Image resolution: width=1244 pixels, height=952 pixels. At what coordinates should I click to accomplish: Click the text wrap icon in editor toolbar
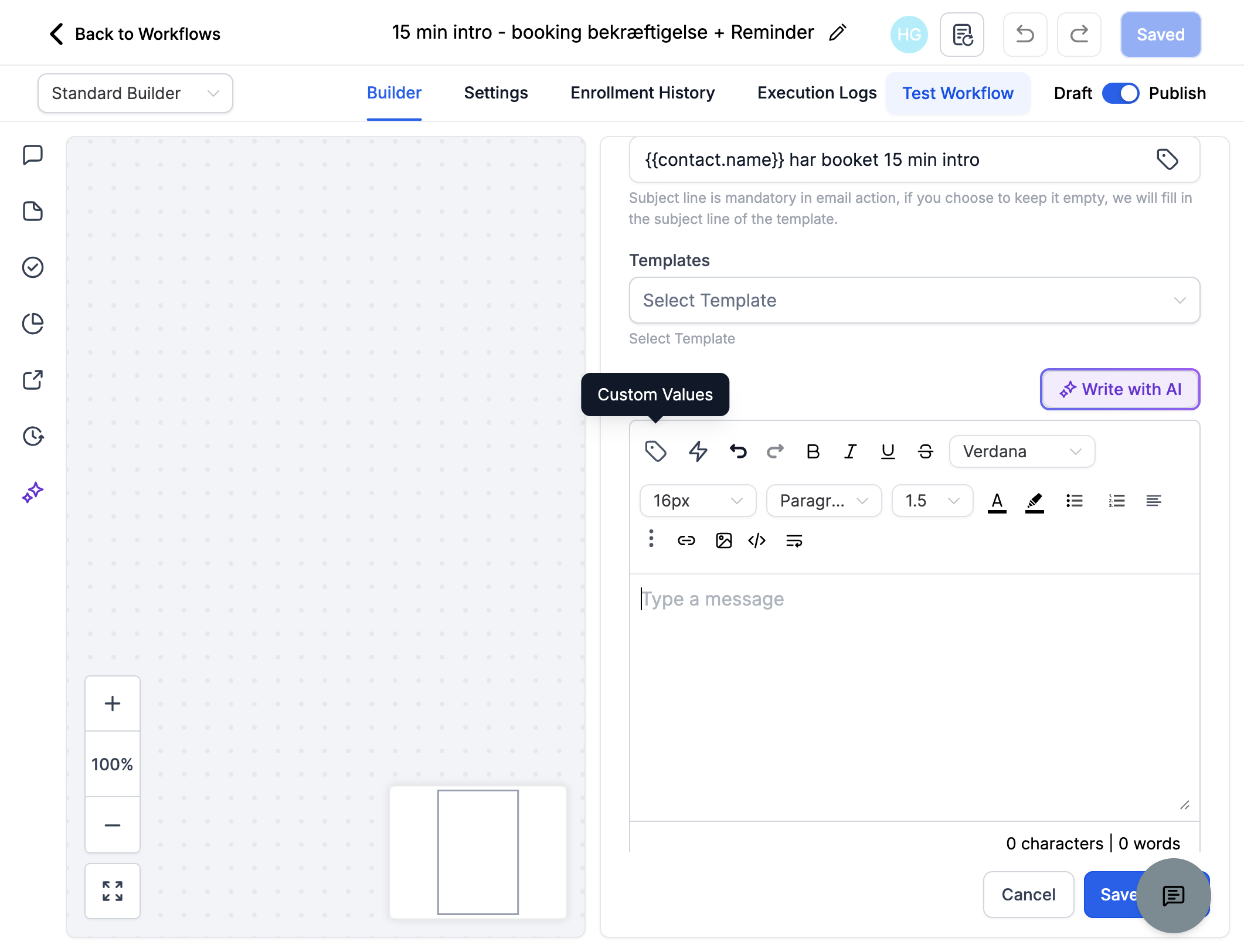click(794, 540)
